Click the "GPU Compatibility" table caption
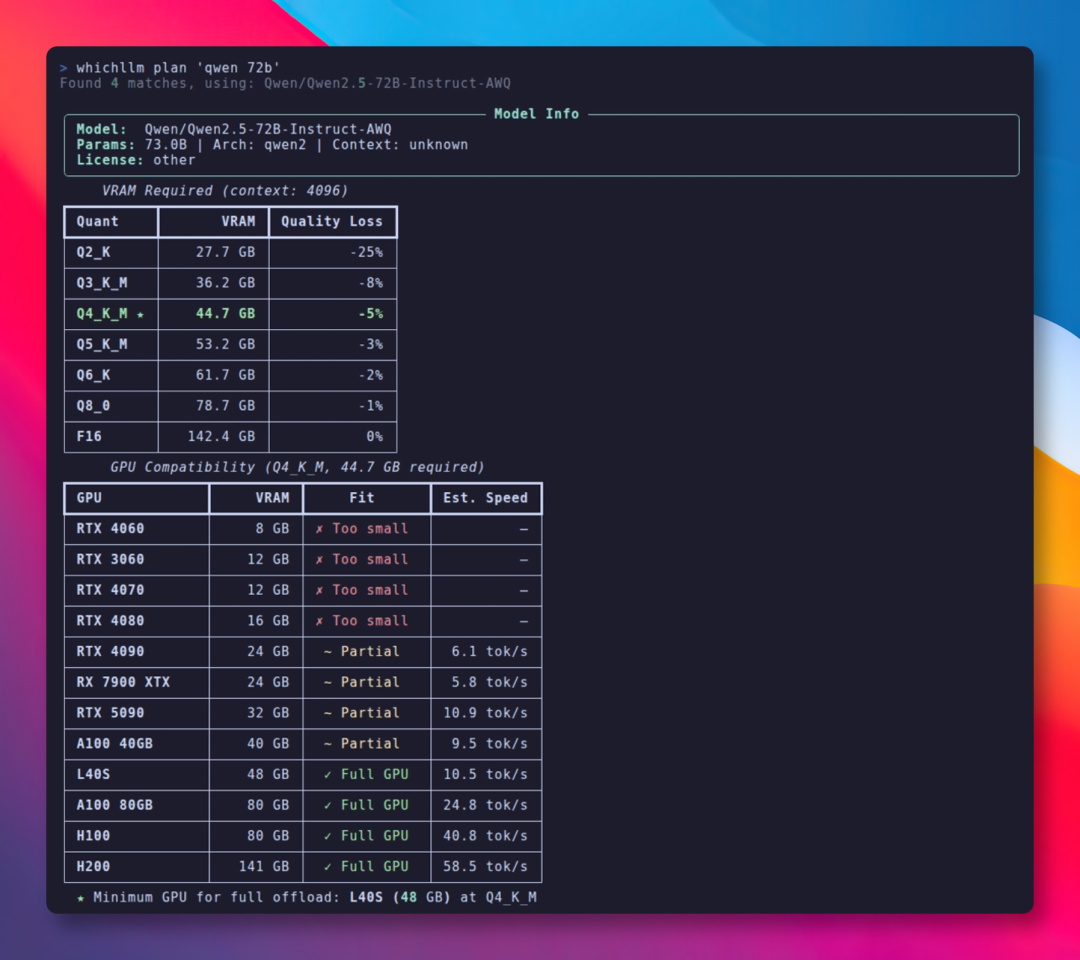 tap(297, 467)
